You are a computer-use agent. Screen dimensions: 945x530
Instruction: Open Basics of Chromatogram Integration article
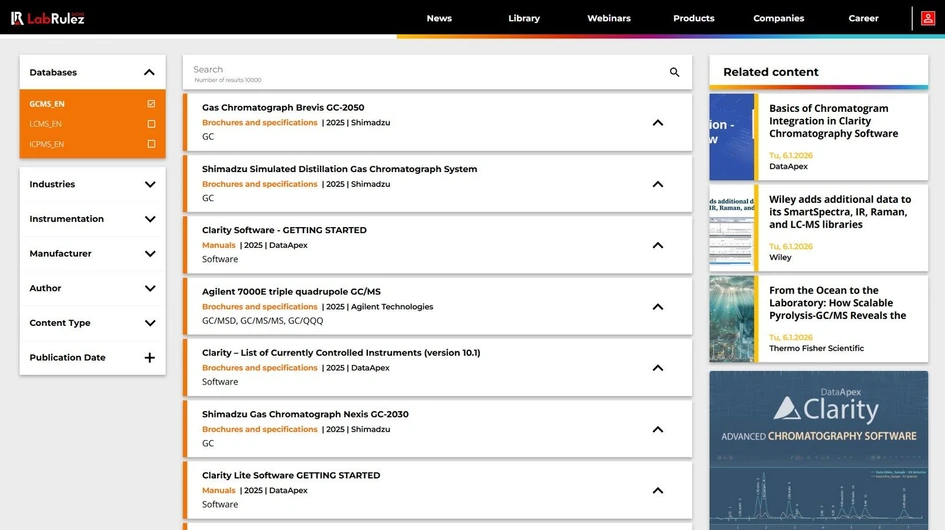point(833,121)
